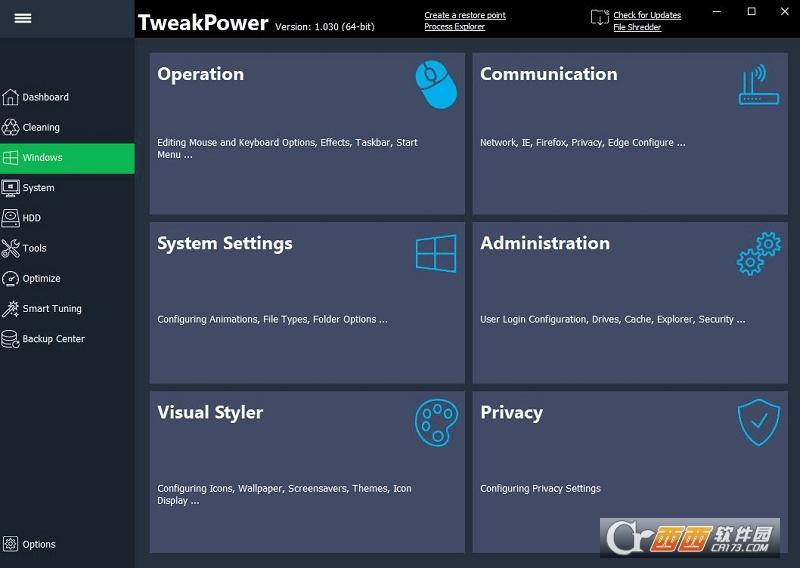Open the File Shredder link
800x568 pixels.
click(639, 27)
